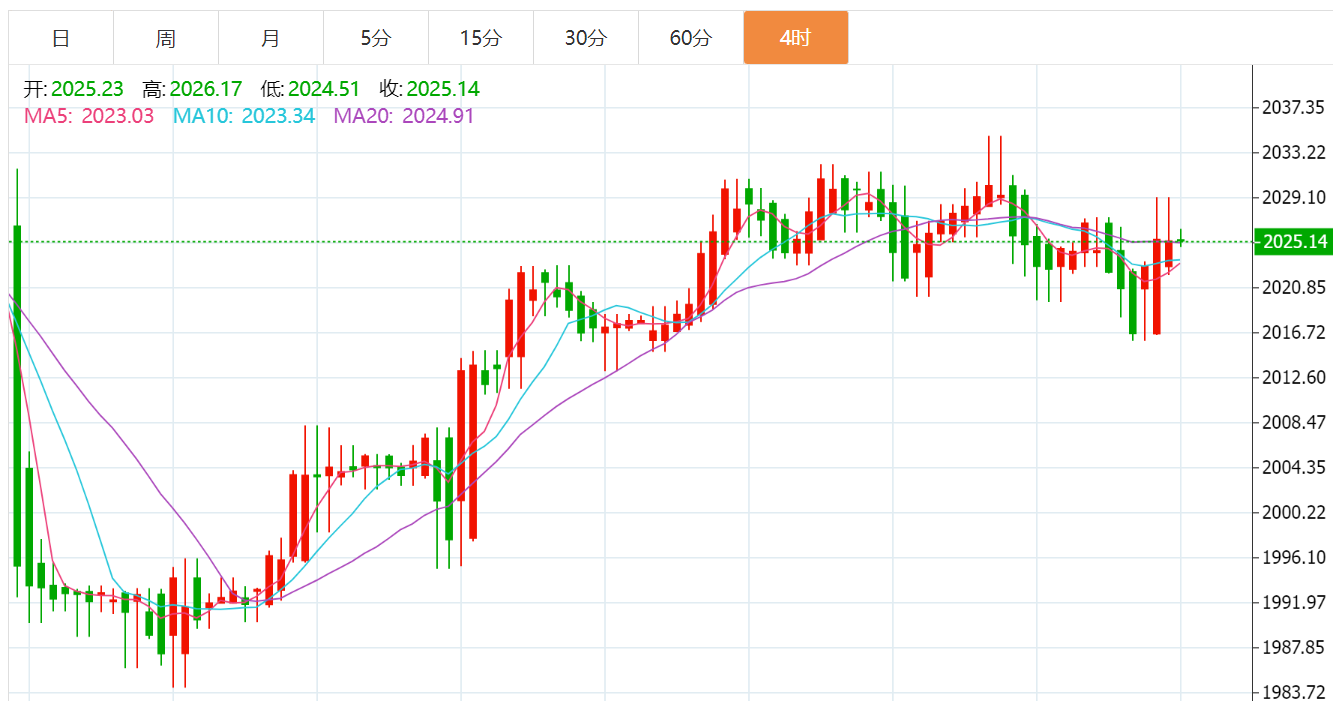Viewport: 1333px width, 701px height.
Task: Click the 2020.85 price axis label
Action: click(x=1294, y=288)
